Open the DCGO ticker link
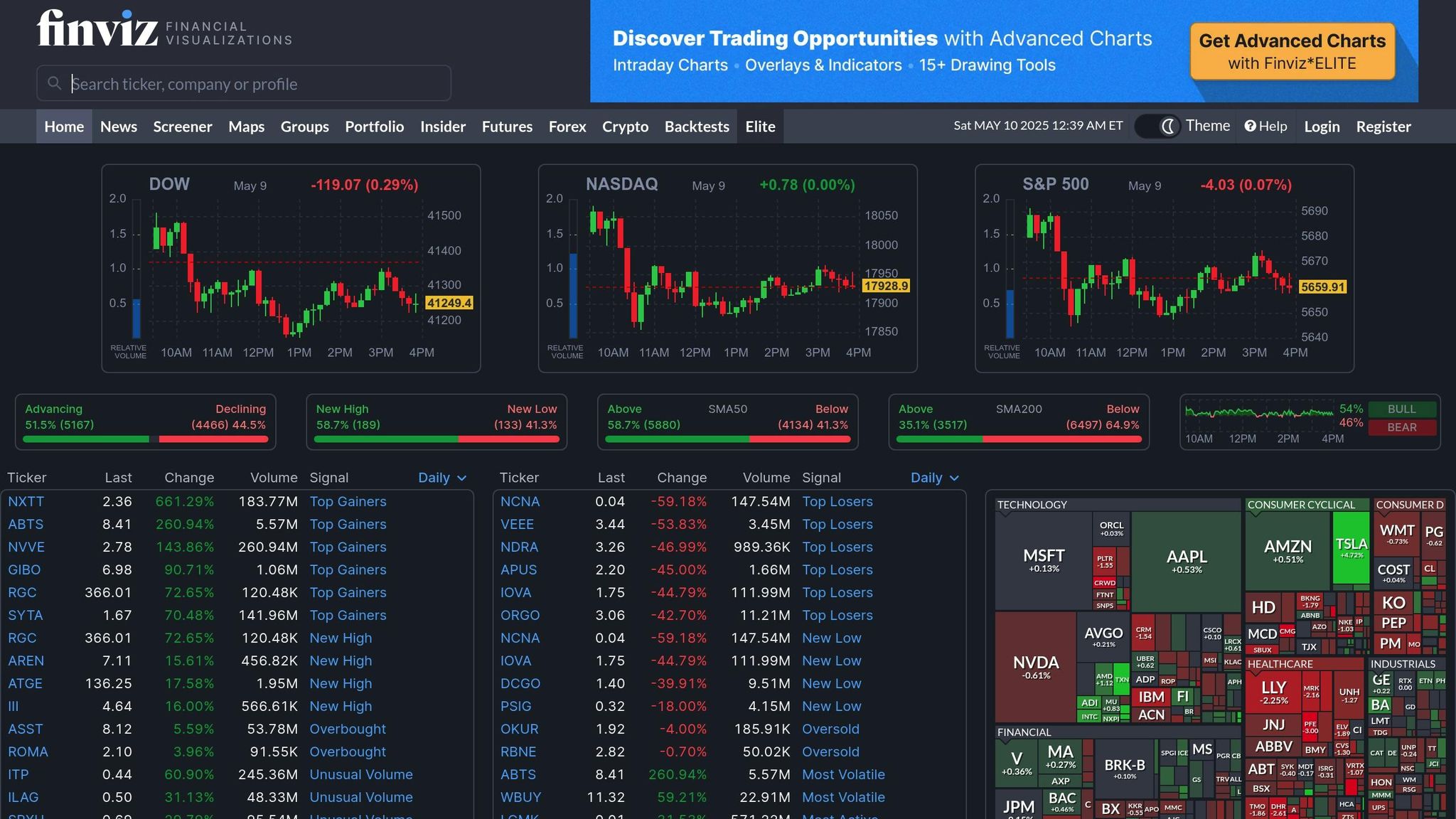The width and height of the screenshot is (1456, 819). click(x=520, y=683)
